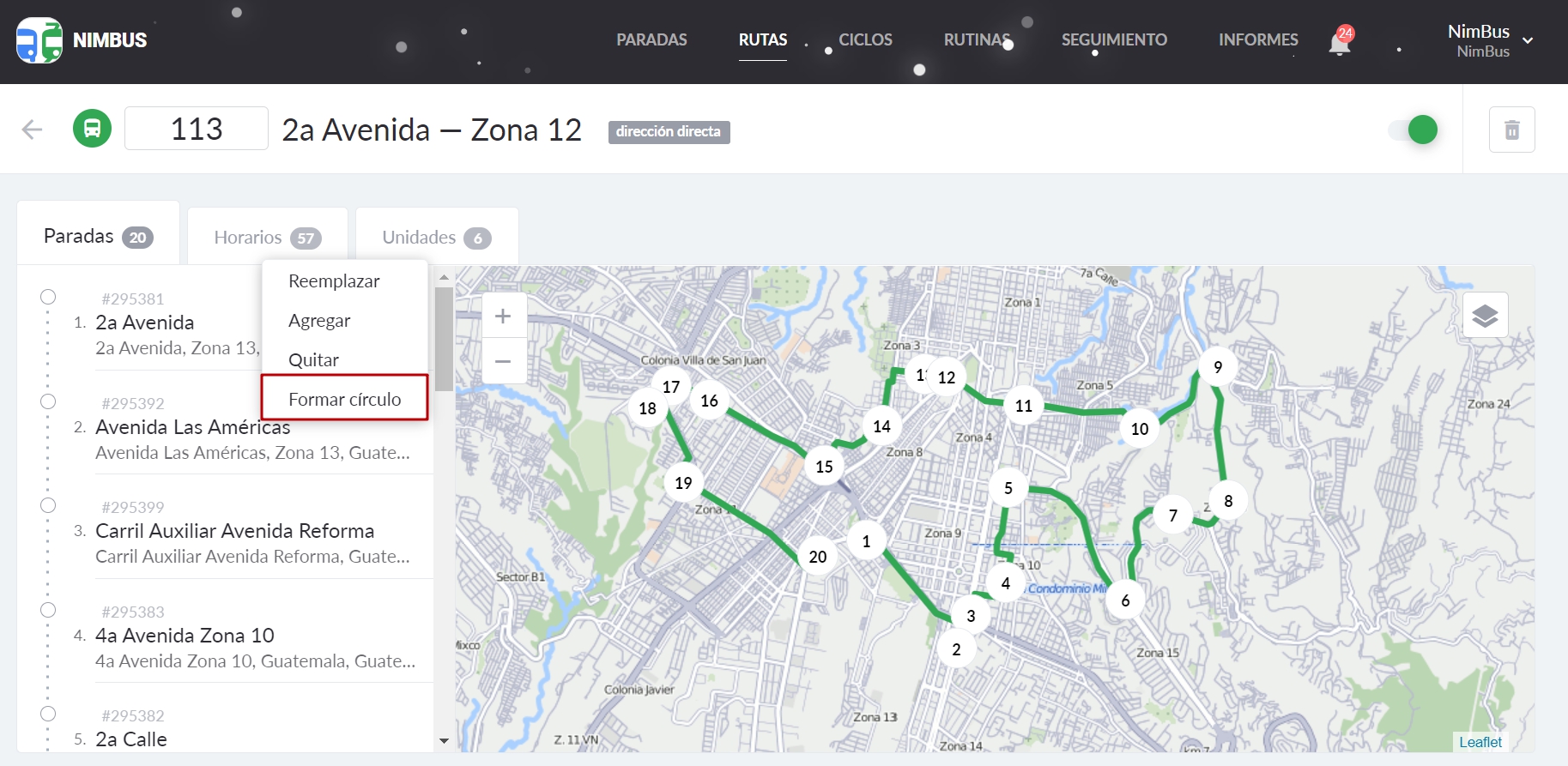Open the map layers control
The height and width of the screenshot is (766, 1568).
1485,316
